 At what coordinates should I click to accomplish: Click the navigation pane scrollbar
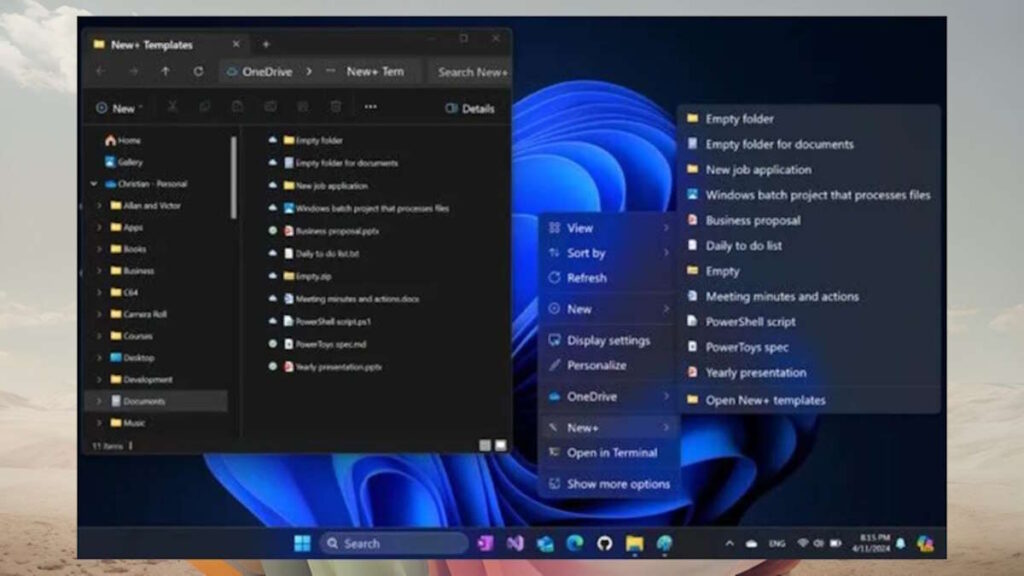pyautogui.click(x=233, y=178)
